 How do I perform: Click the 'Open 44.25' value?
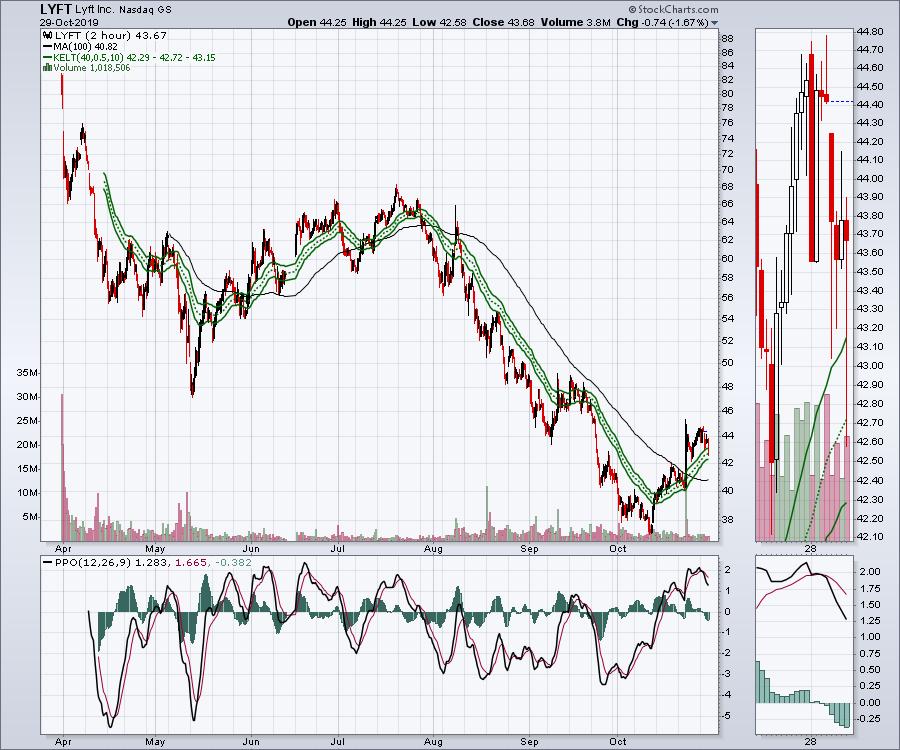tap(315, 22)
